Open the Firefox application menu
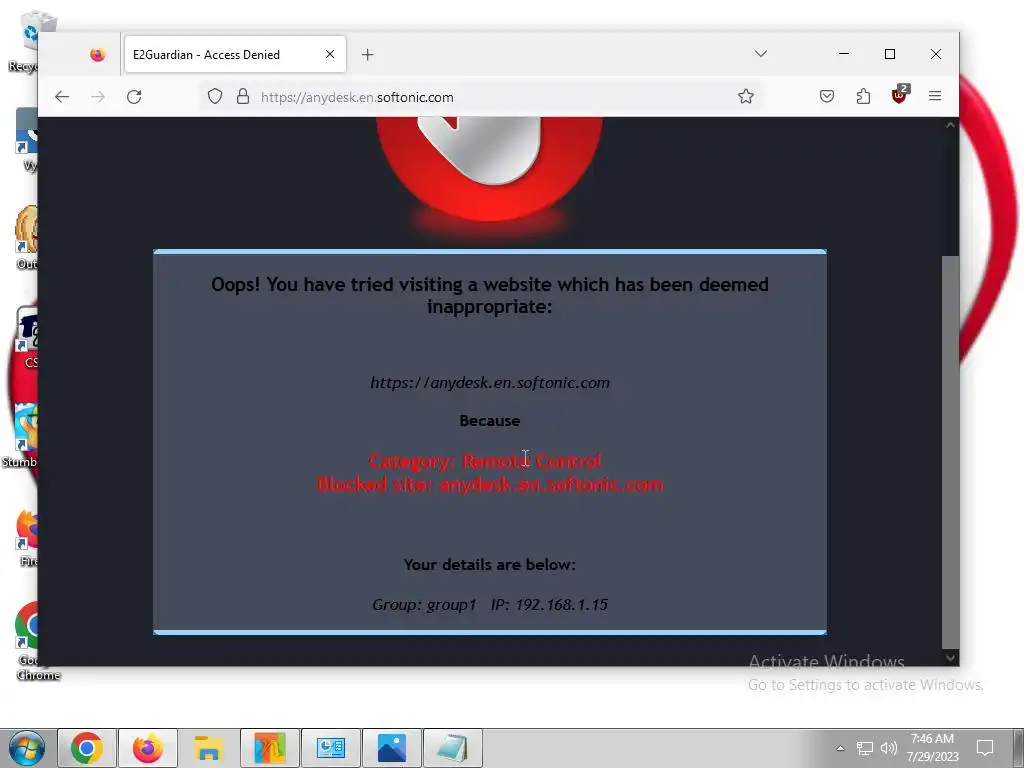The width and height of the screenshot is (1024, 768). pyautogui.click(x=935, y=97)
